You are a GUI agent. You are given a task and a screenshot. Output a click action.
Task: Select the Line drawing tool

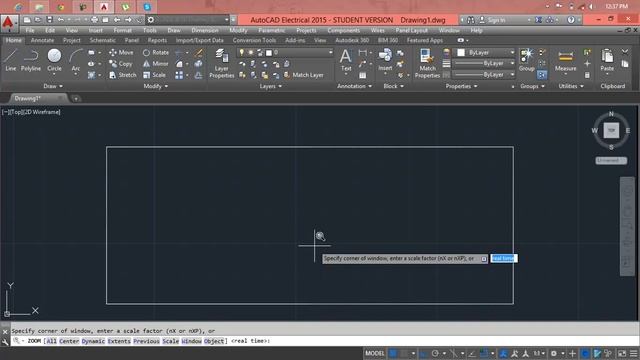pos(11,60)
